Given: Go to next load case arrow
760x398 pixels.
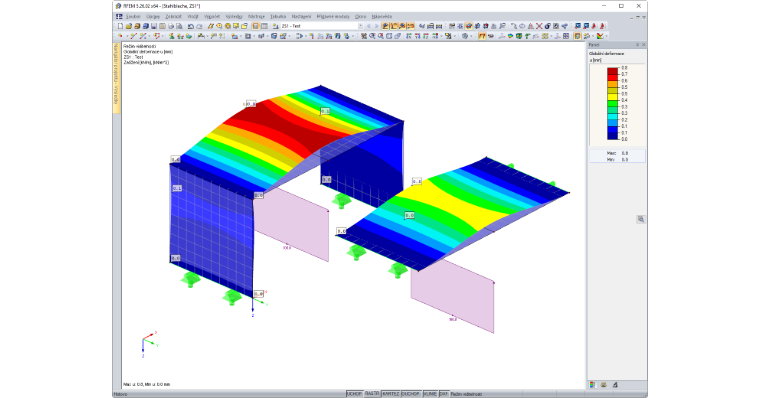Looking at the screenshot, I should pyautogui.click(x=376, y=26).
